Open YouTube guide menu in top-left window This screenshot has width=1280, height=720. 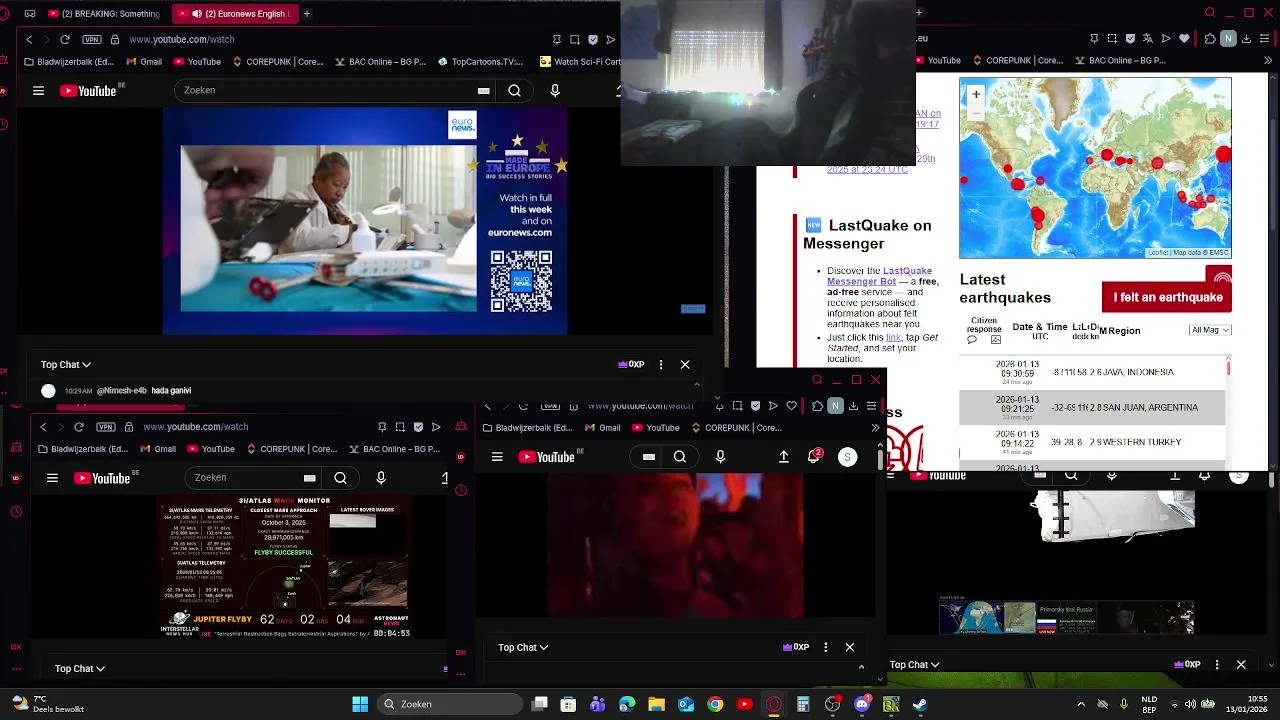[38, 91]
